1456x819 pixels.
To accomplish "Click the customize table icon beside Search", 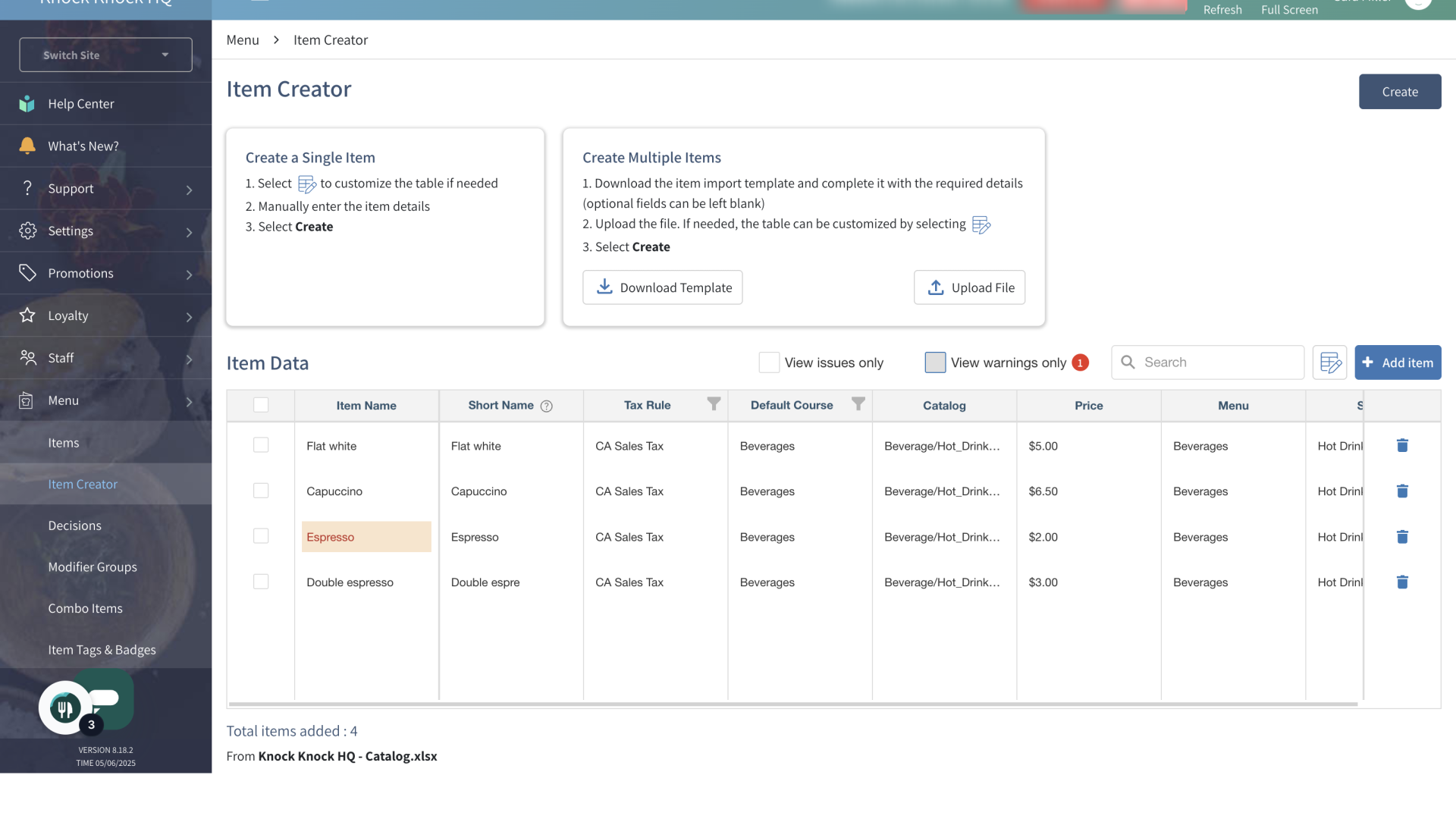I will coord(1330,362).
